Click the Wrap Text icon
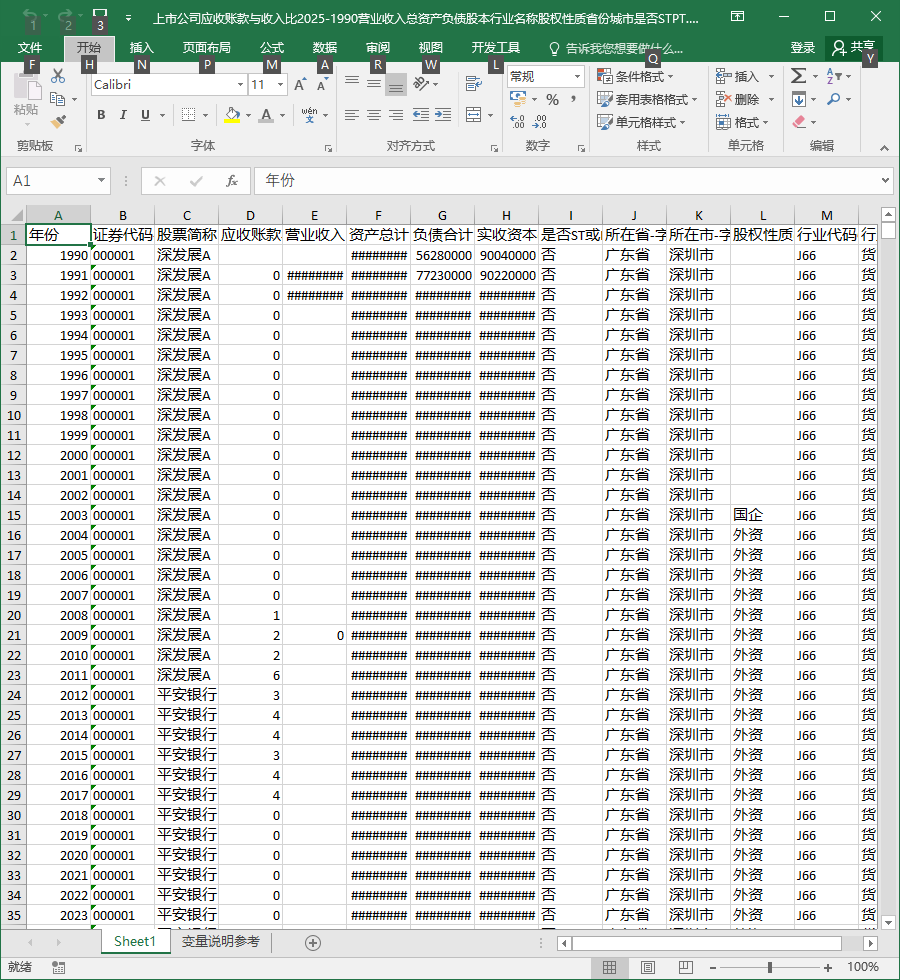The height and width of the screenshot is (980, 900). [474, 83]
